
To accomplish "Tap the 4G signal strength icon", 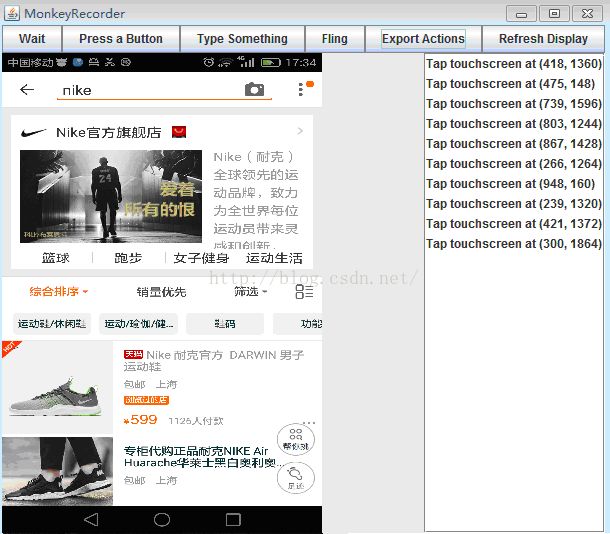I will 246,61.
